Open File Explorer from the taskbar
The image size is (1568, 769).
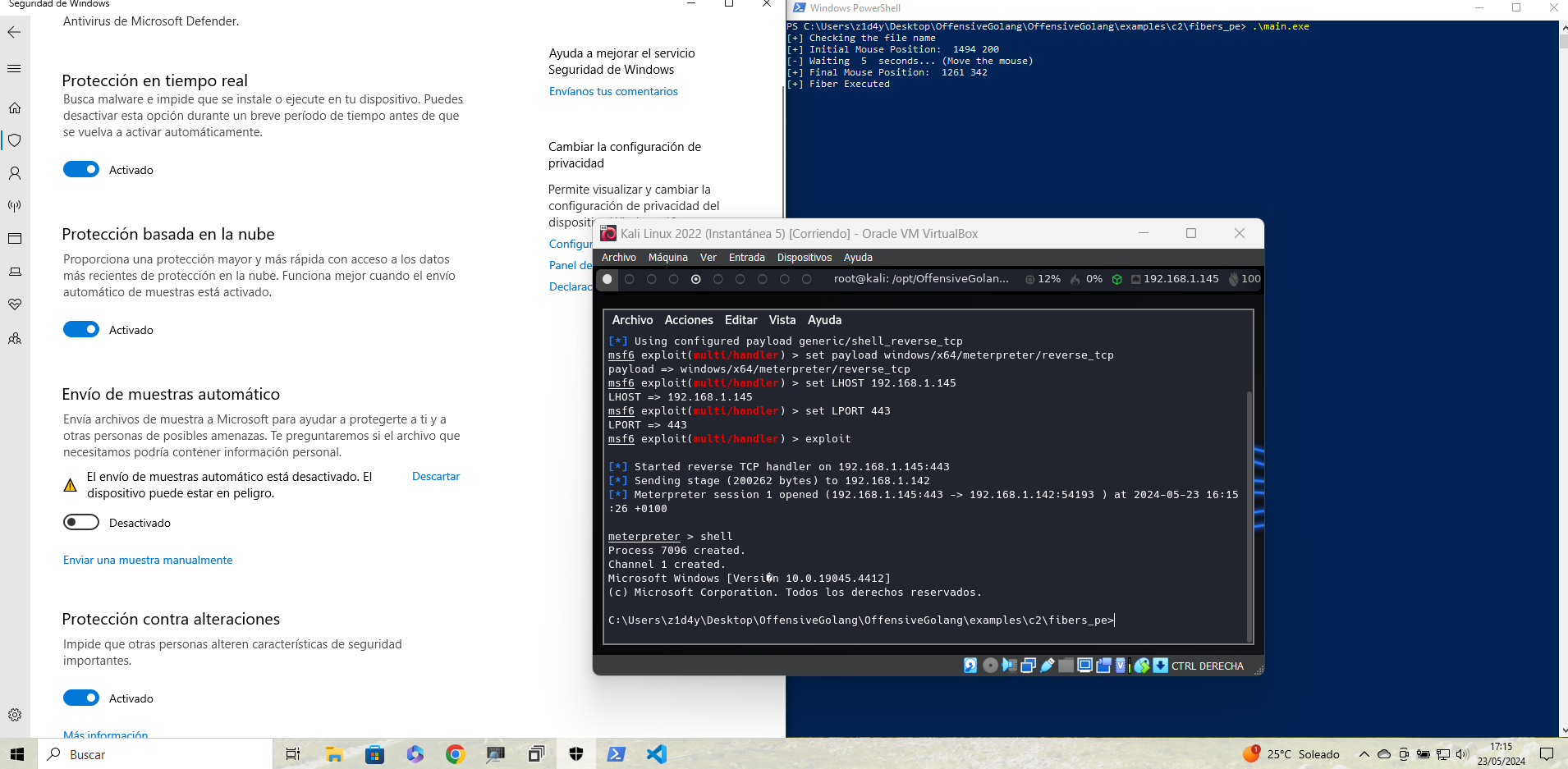tap(334, 754)
